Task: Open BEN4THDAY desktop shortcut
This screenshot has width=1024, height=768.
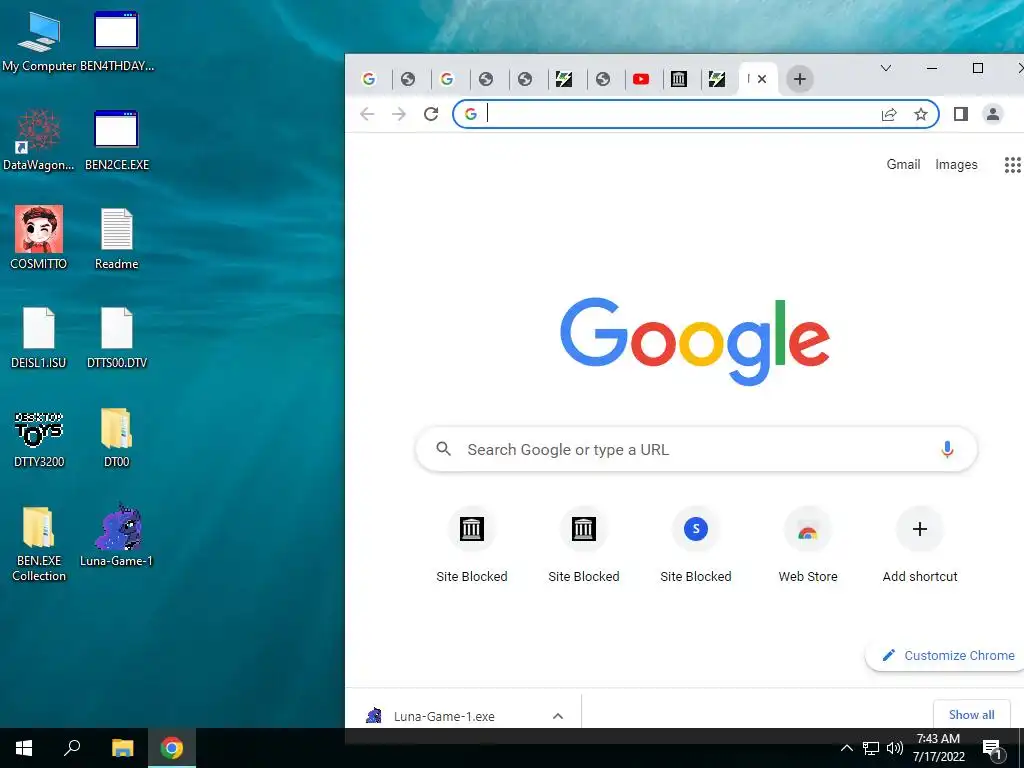Action: [x=116, y=41]
